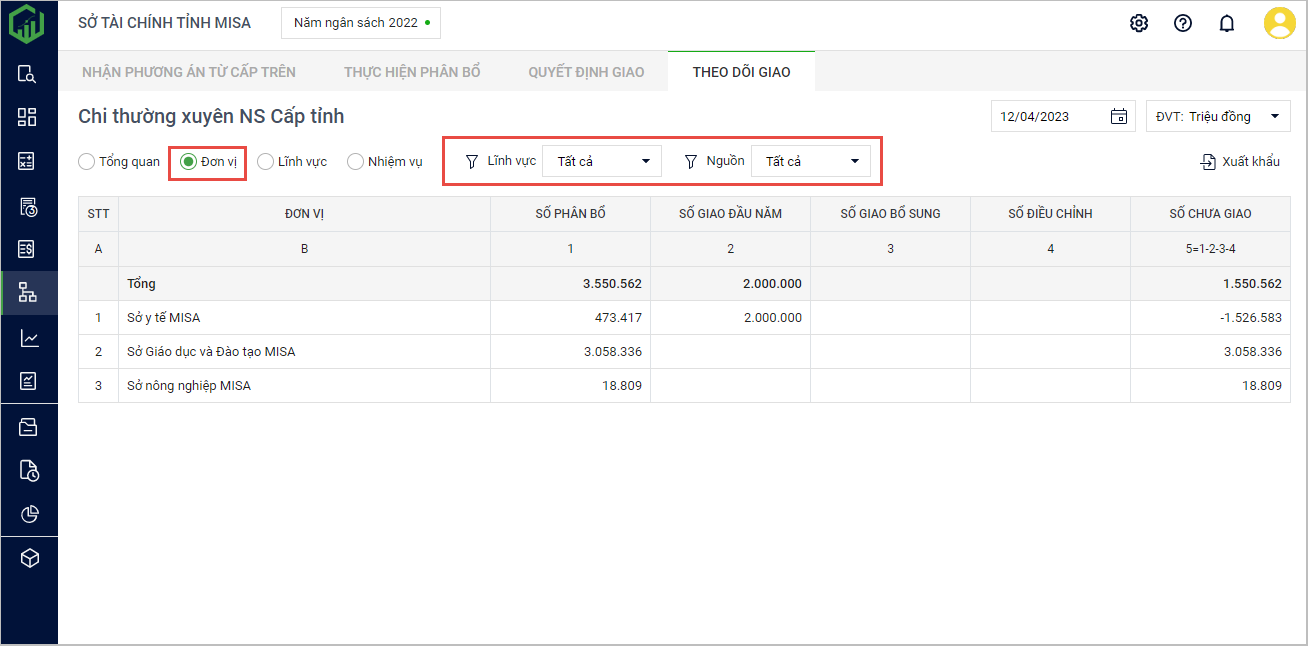This screenshot has height=646, width=1308.
Task: Open user profile avatar
Action: tap(1279, 23)
